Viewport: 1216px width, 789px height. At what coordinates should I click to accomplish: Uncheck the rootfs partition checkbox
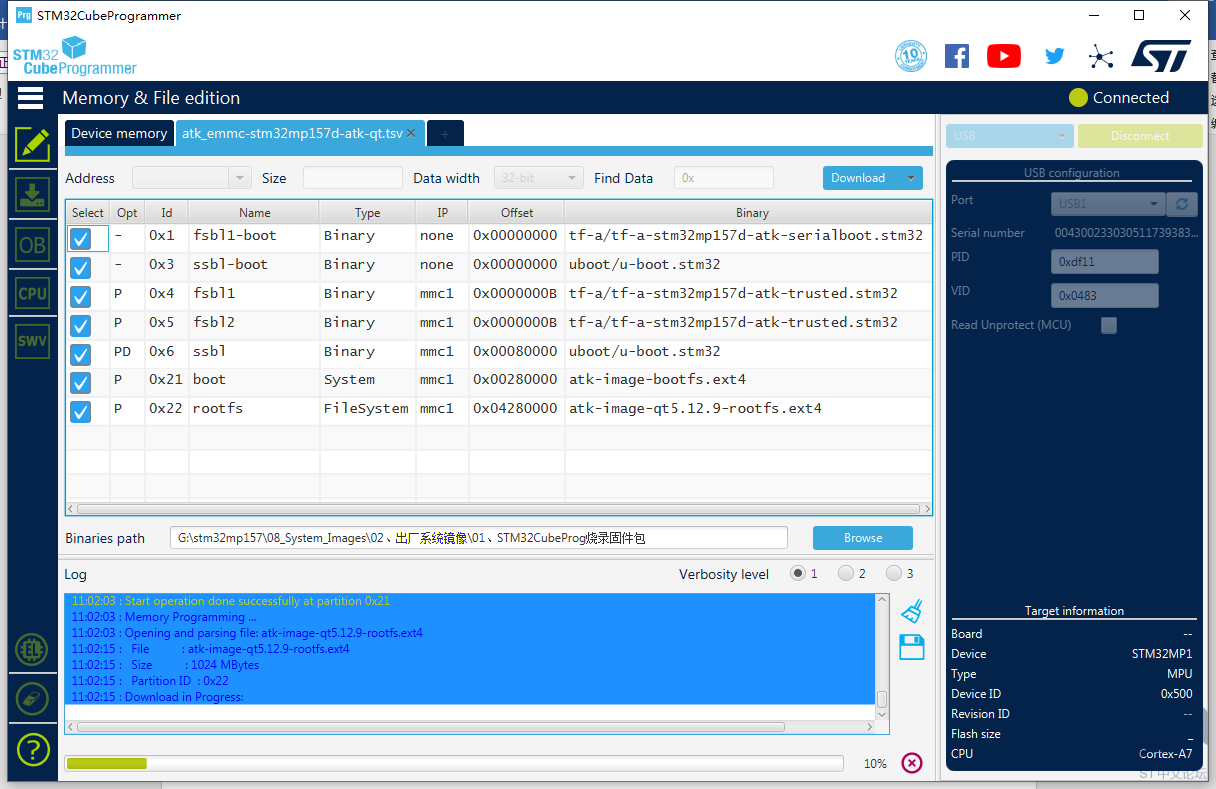coord(80,411)
